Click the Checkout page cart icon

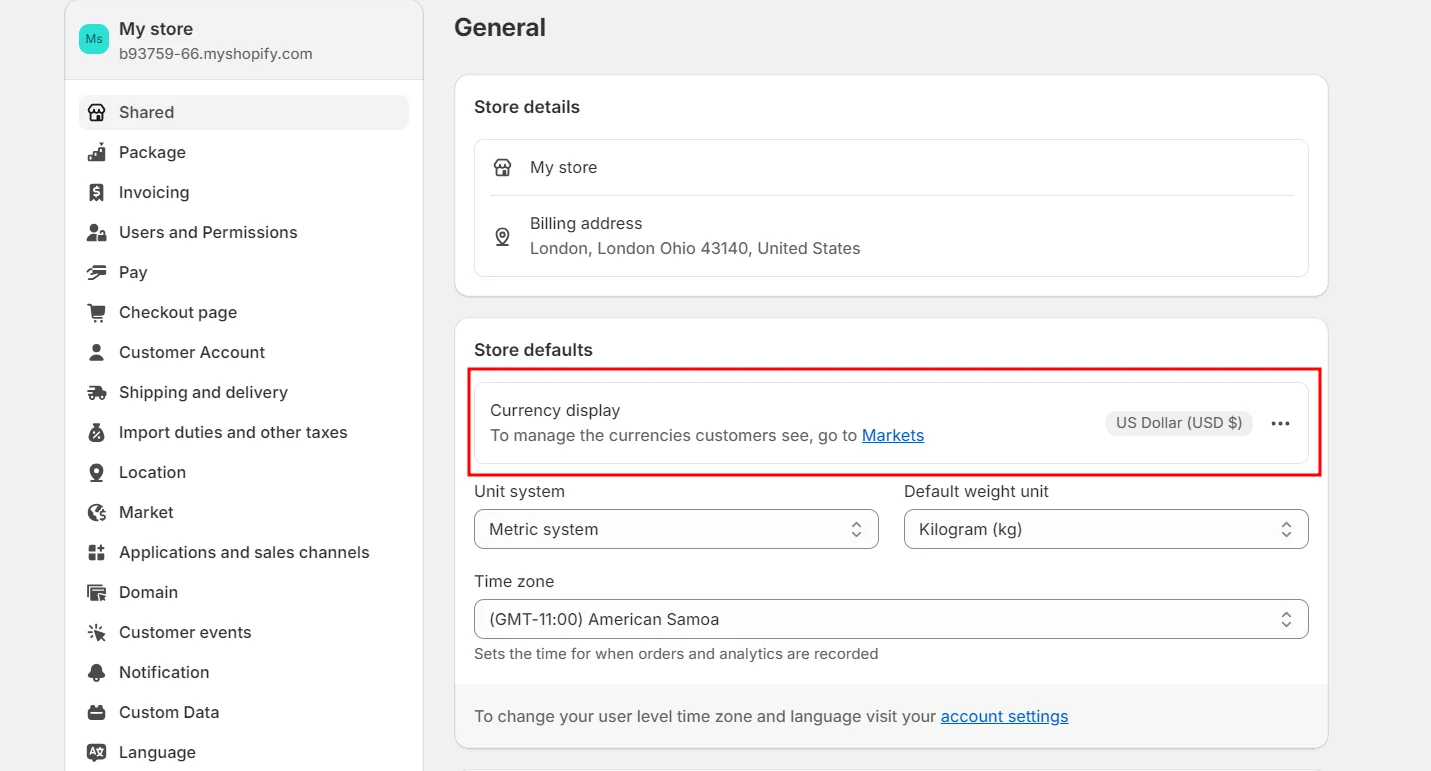[96, 312]
